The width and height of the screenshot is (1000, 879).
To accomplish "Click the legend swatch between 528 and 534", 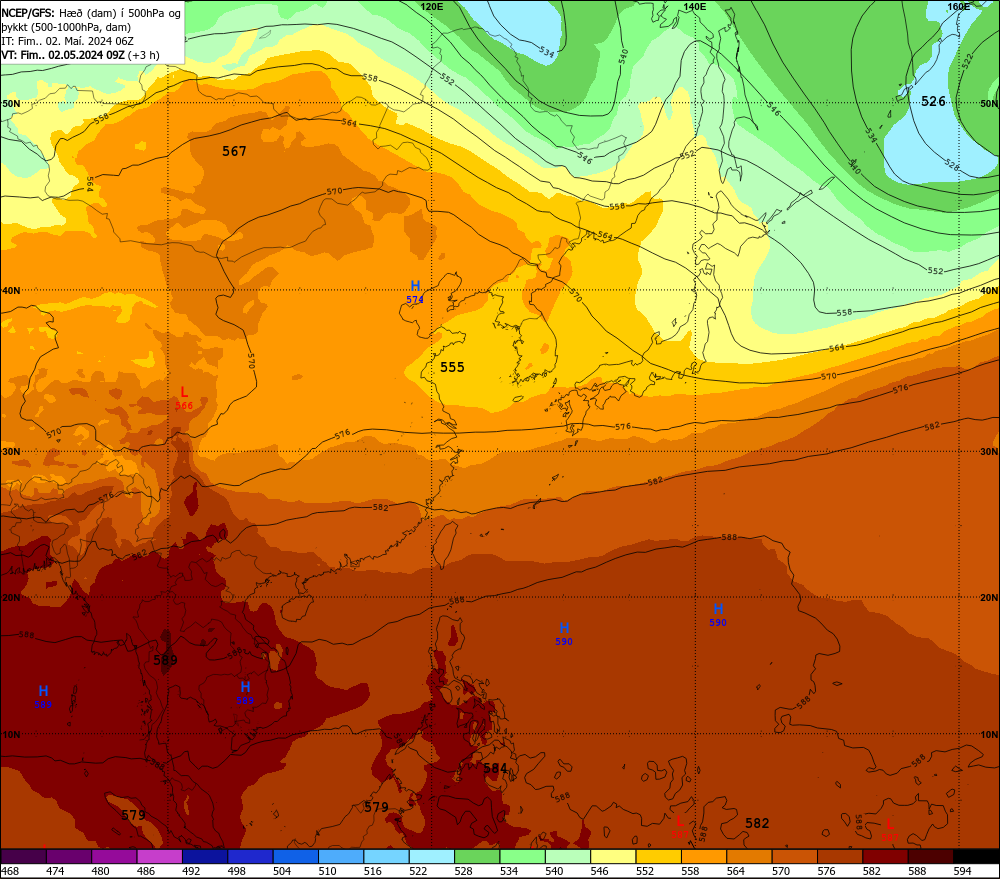I will 477,856.
